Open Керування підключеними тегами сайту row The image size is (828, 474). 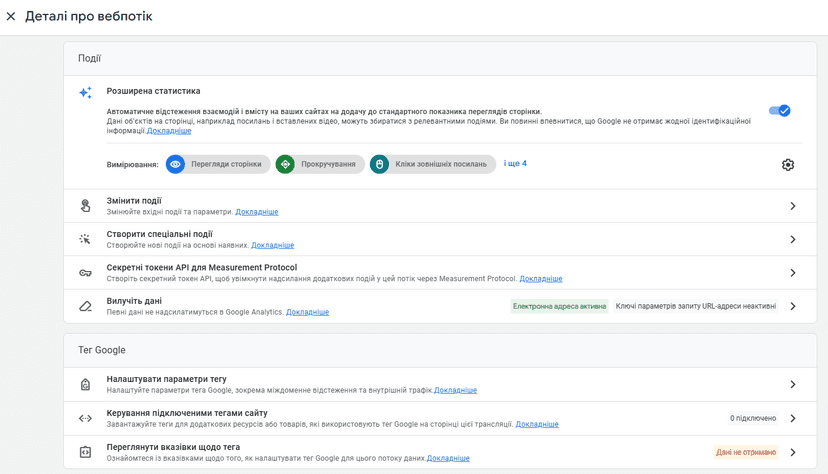[x=440, y=419]
